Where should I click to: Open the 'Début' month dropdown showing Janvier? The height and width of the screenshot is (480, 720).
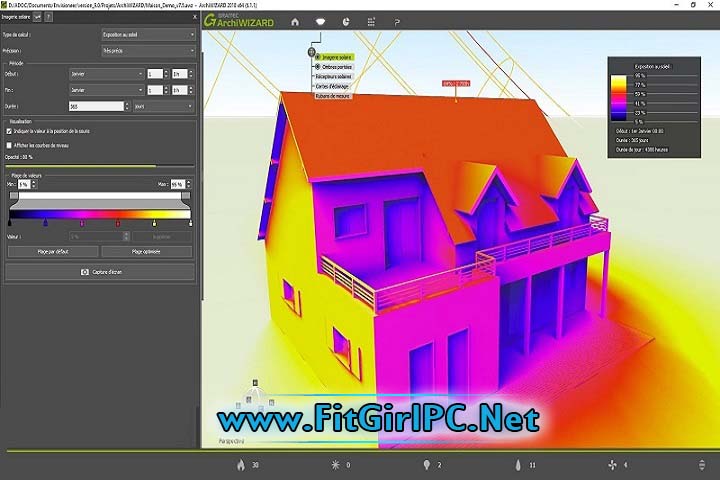[105, 74]
